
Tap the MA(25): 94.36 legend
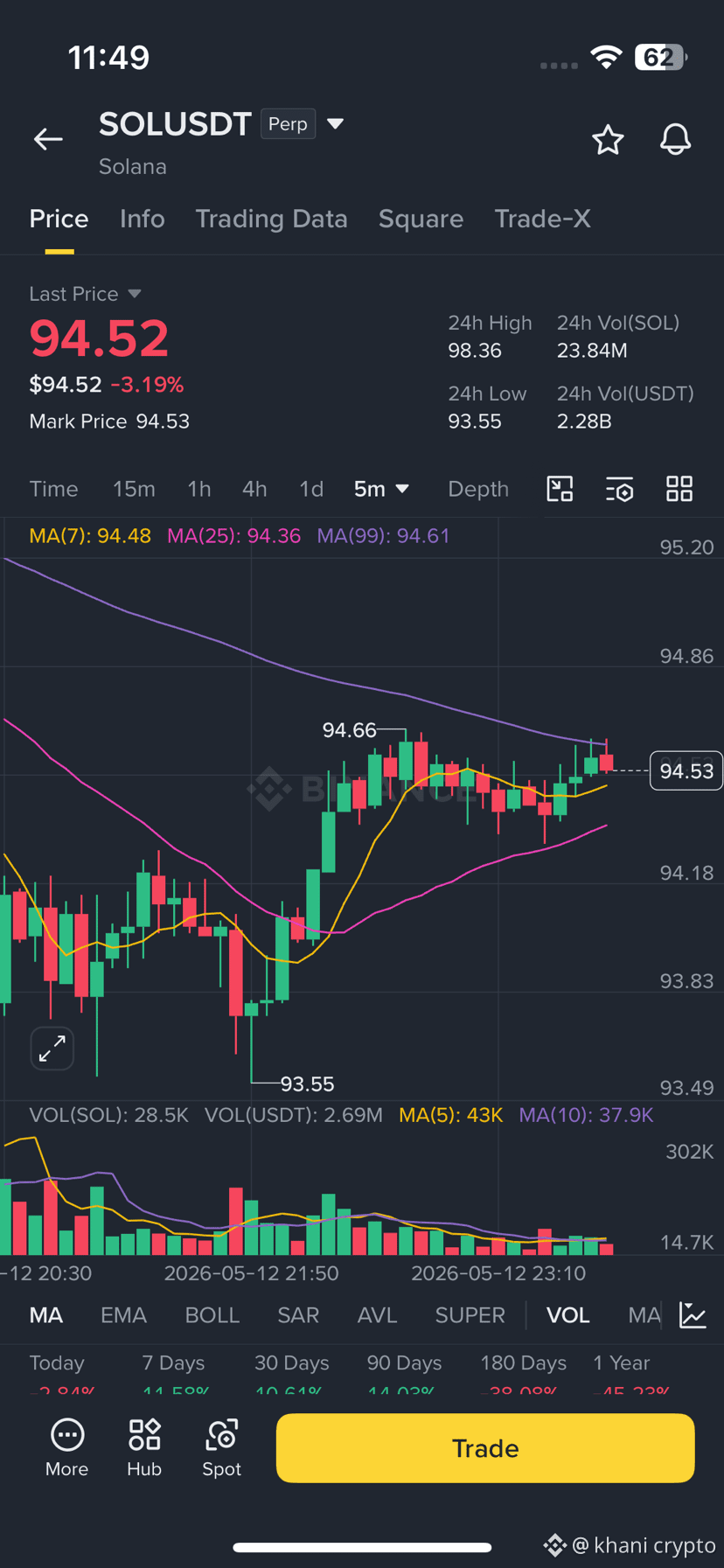point(233,536)
